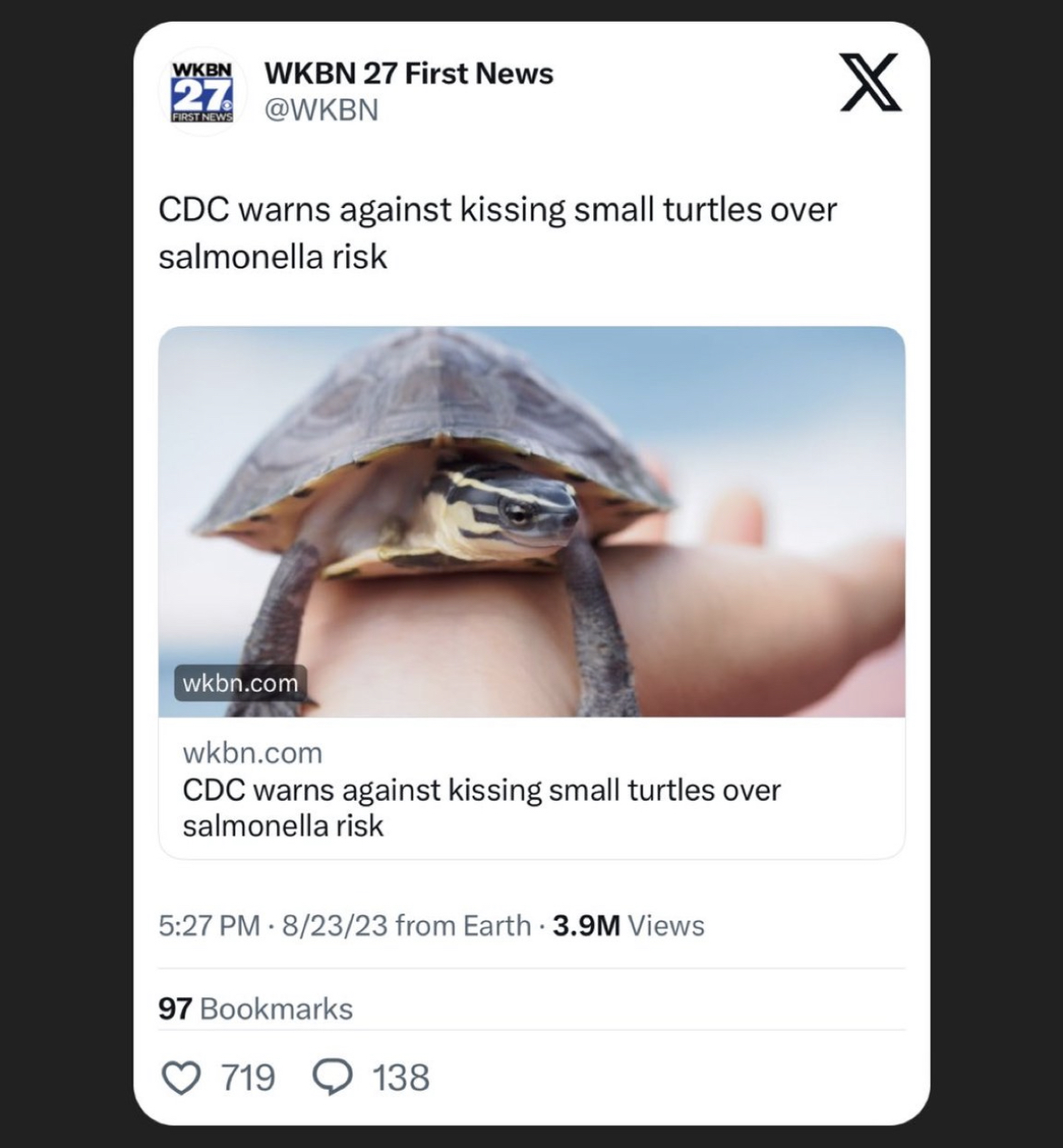Click the tweet text about CDC warning

click(496, 233)
